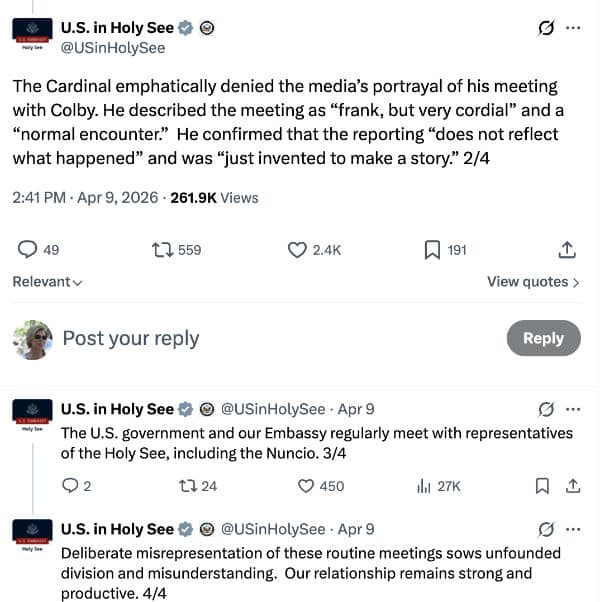The width and height of the screenshot is (600, 602).
Task: Click the Grok icon on the main post
Action: (546, 28)
